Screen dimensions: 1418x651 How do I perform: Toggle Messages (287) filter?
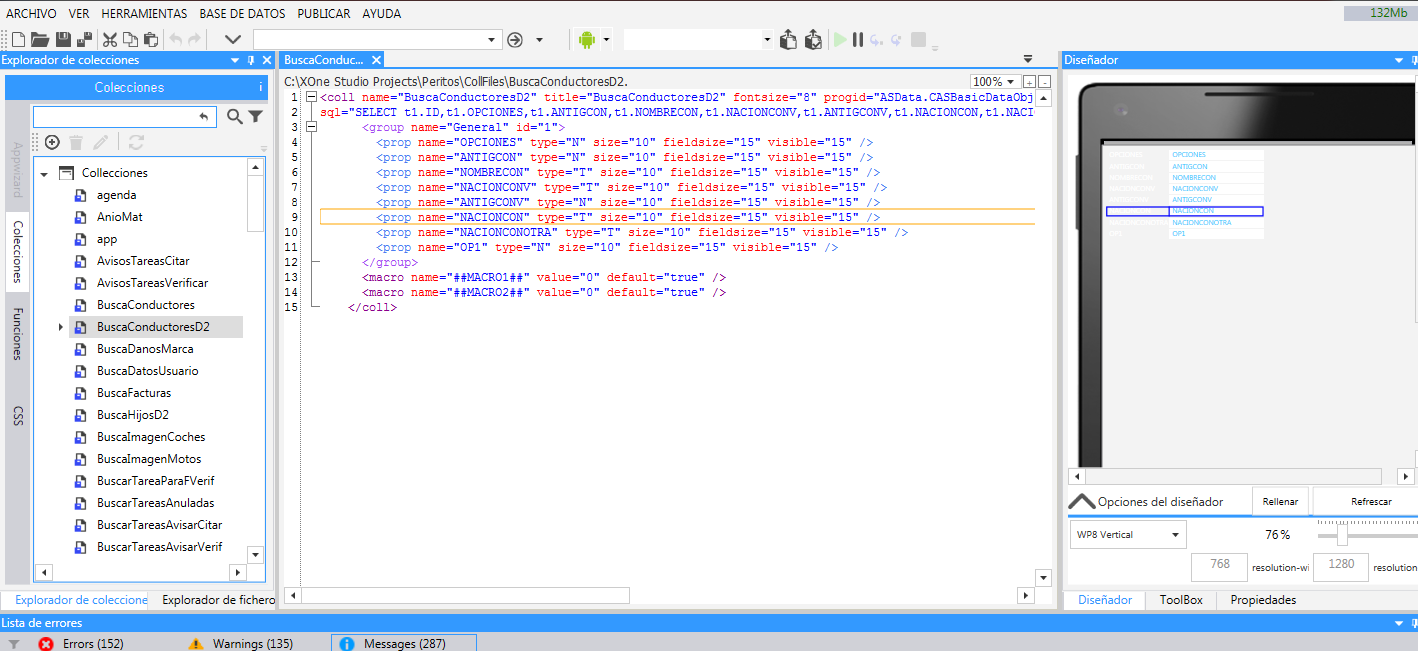[x=404, y=644]
